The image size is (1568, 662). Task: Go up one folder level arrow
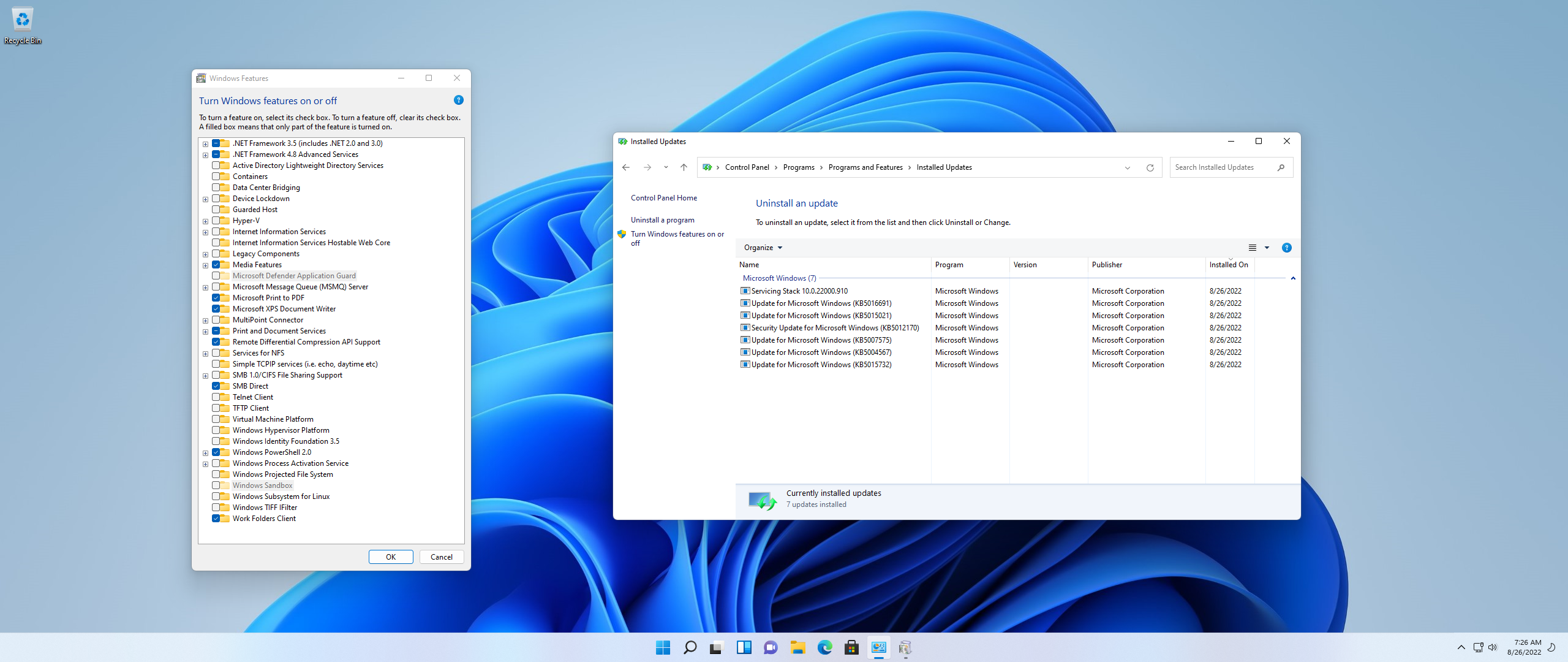(684, 167)
